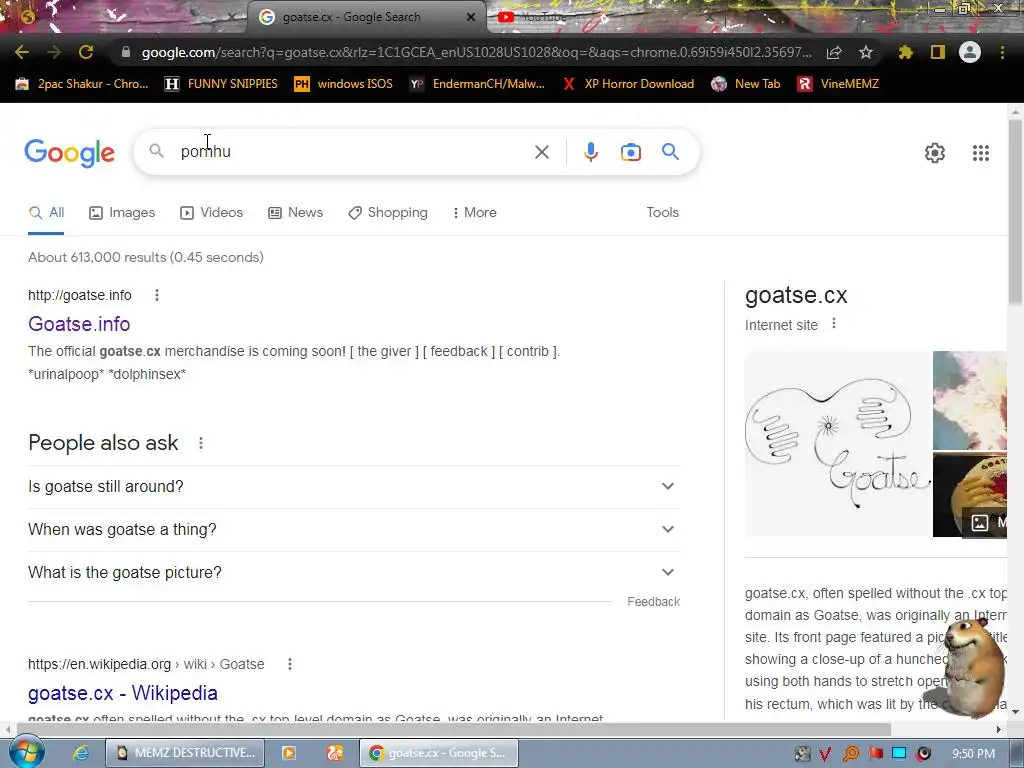Open the New Tab bookmark
The image size is (1024, 768).
[746, 84]
